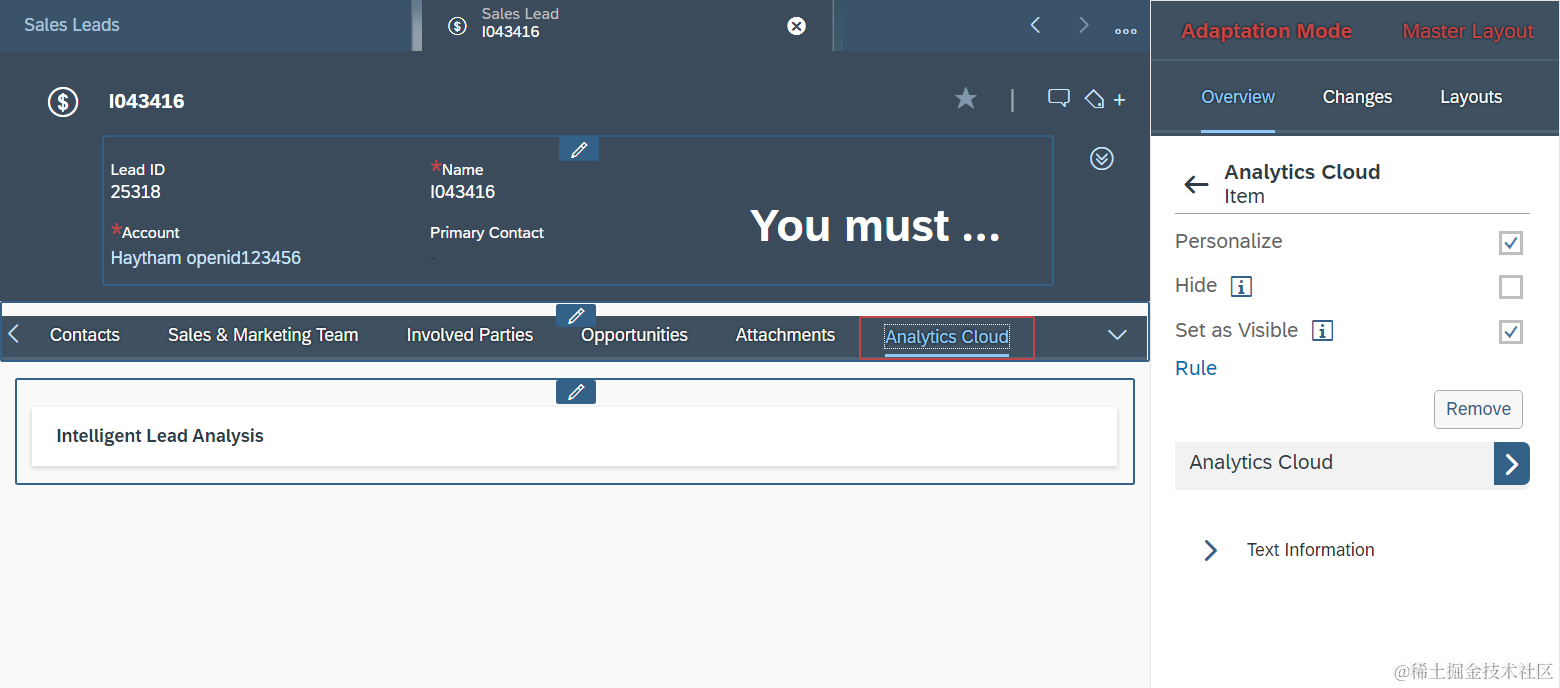This screenshot has width=1560, height=688.
Task: Edit Intelligent Lead Analysis section pencil icon
Action: pyautogui.click(x=576, y=392)
